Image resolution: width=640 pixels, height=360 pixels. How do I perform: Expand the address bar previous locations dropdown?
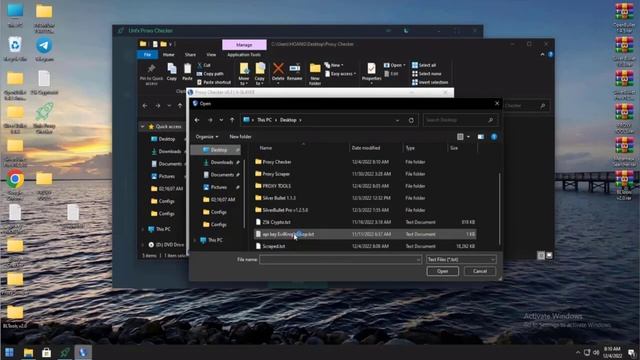pos(397,120)
